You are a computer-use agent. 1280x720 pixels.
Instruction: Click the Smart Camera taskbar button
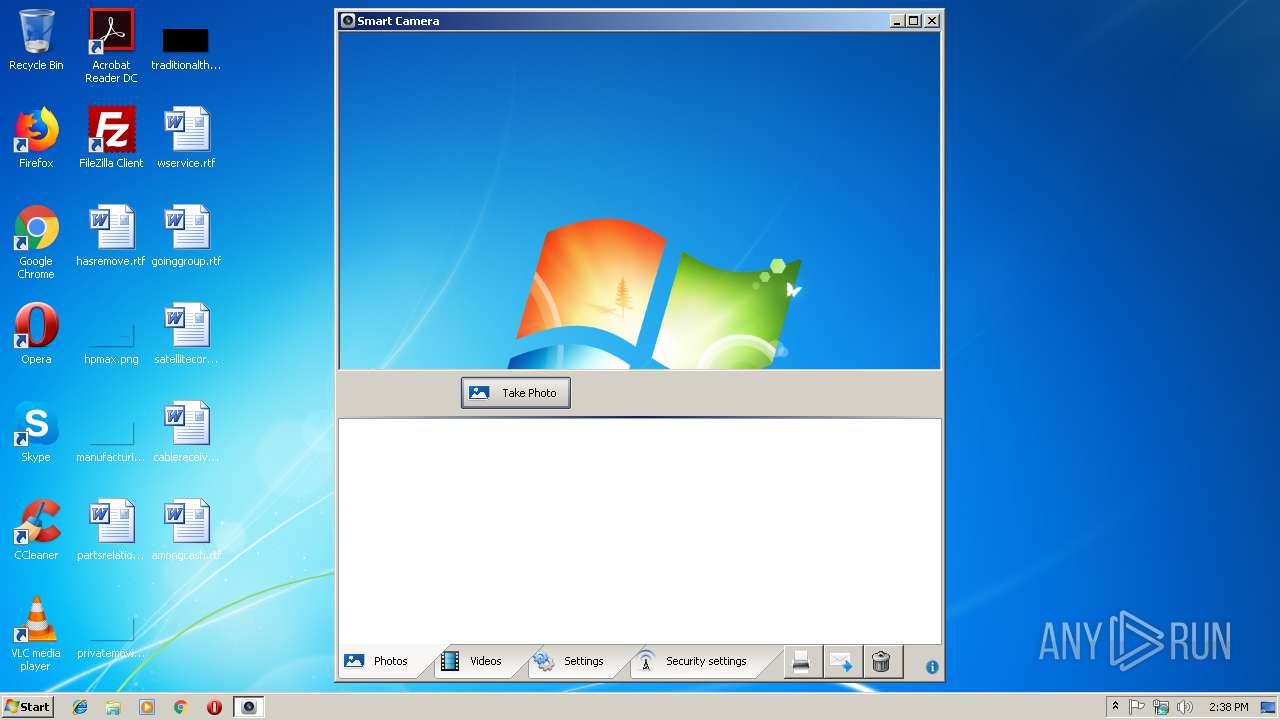[x=249, y=707]
